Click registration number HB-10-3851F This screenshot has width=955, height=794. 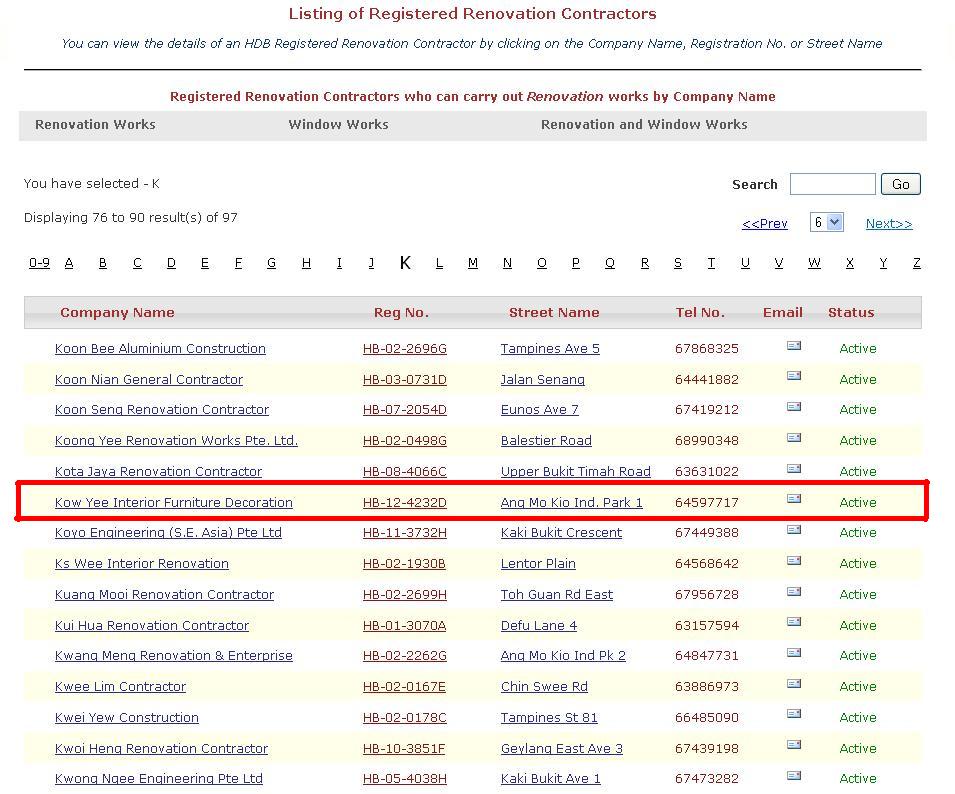[404, 749]
